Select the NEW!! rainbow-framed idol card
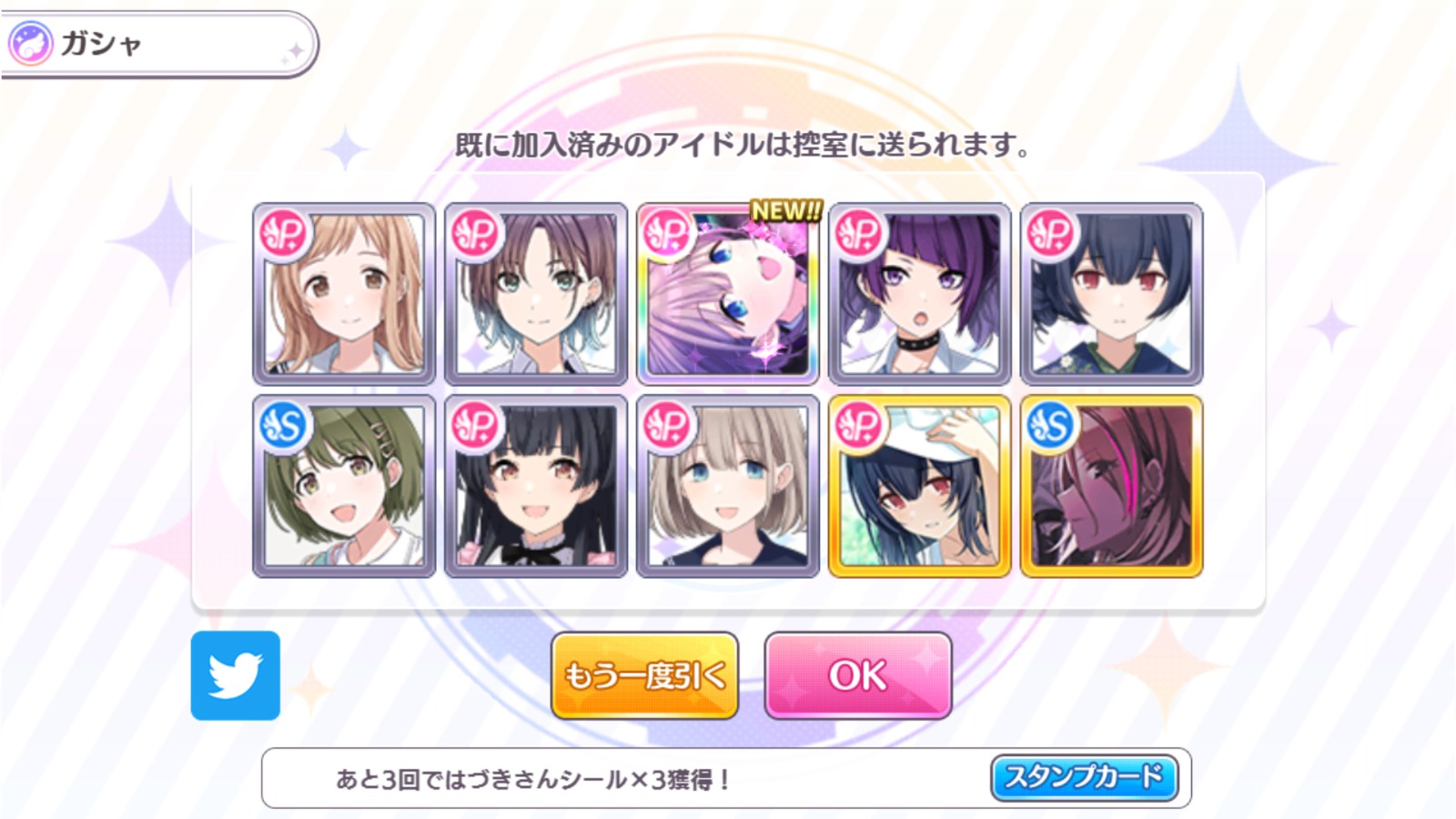The height and width of the screenshot is (819, 1456). click(x=727, y=294)
